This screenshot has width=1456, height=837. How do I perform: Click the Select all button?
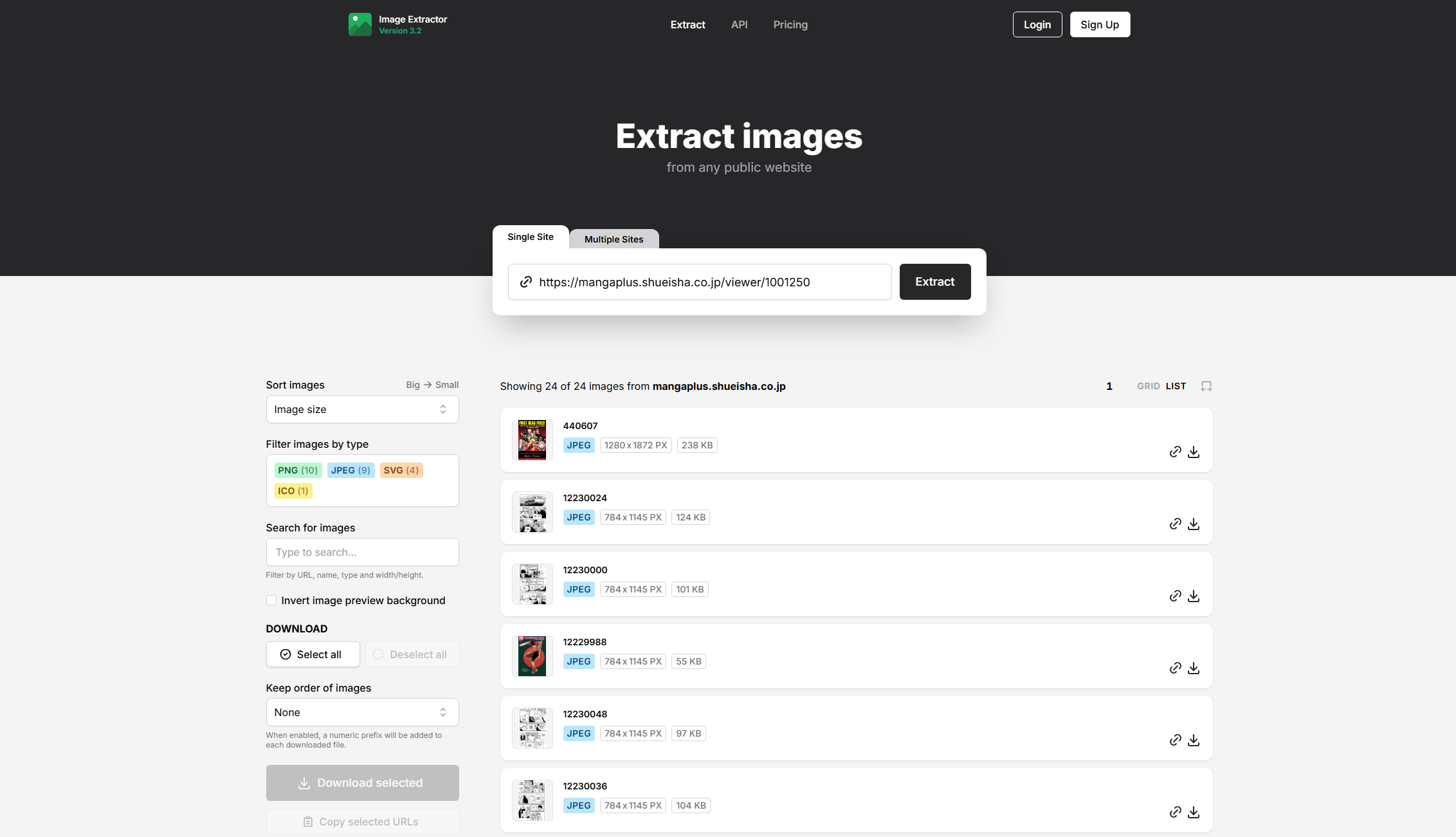point(313,654)
